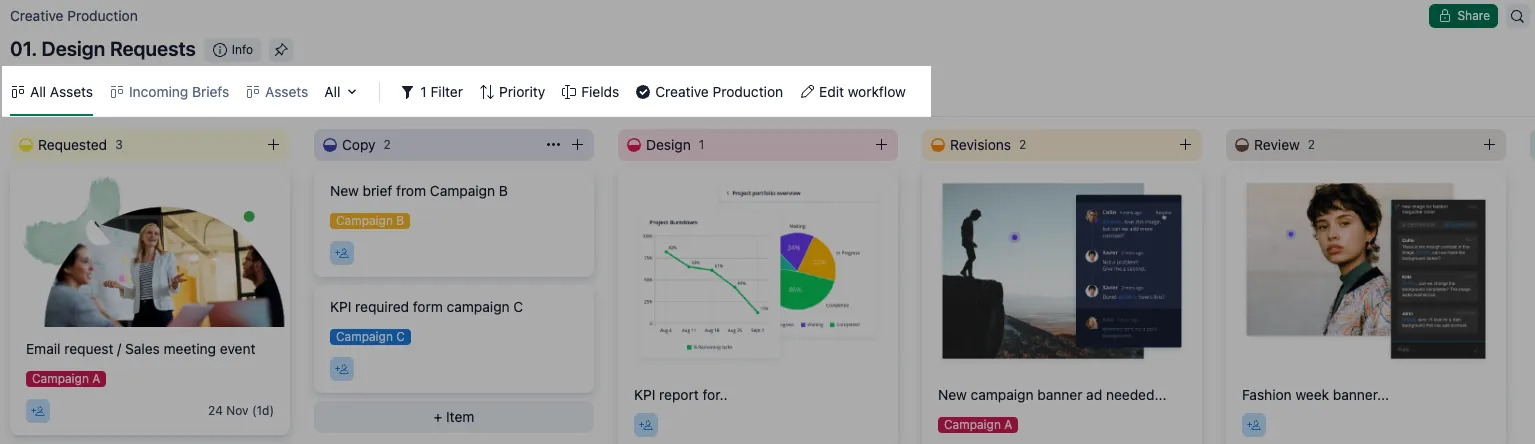Select the Campaign C colored tag
1535x444 pixels.
[x=370, y=337]
